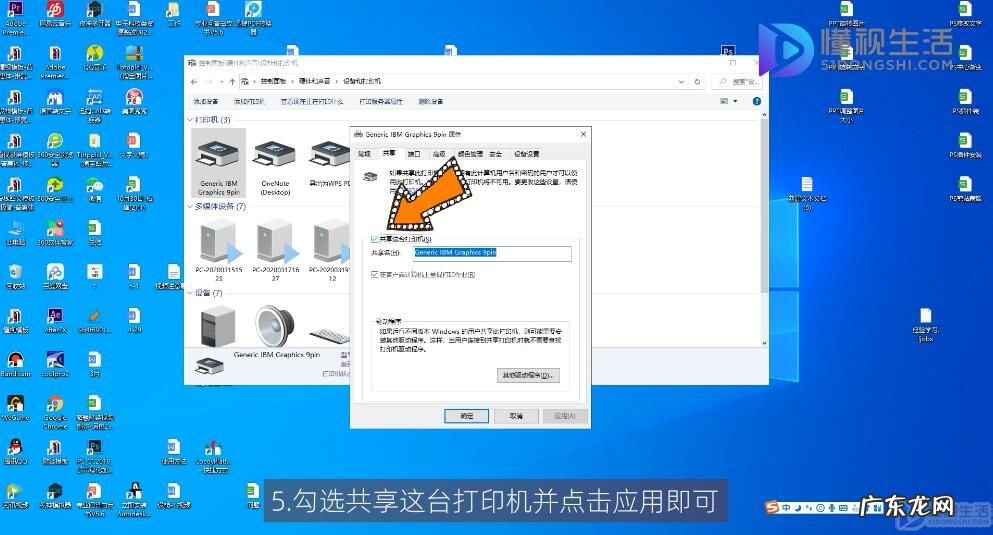Viewport: 993px width, 535px height.
Task: Click the computer tower device icon
Action: pyautogui.click(x=218, y=325)
